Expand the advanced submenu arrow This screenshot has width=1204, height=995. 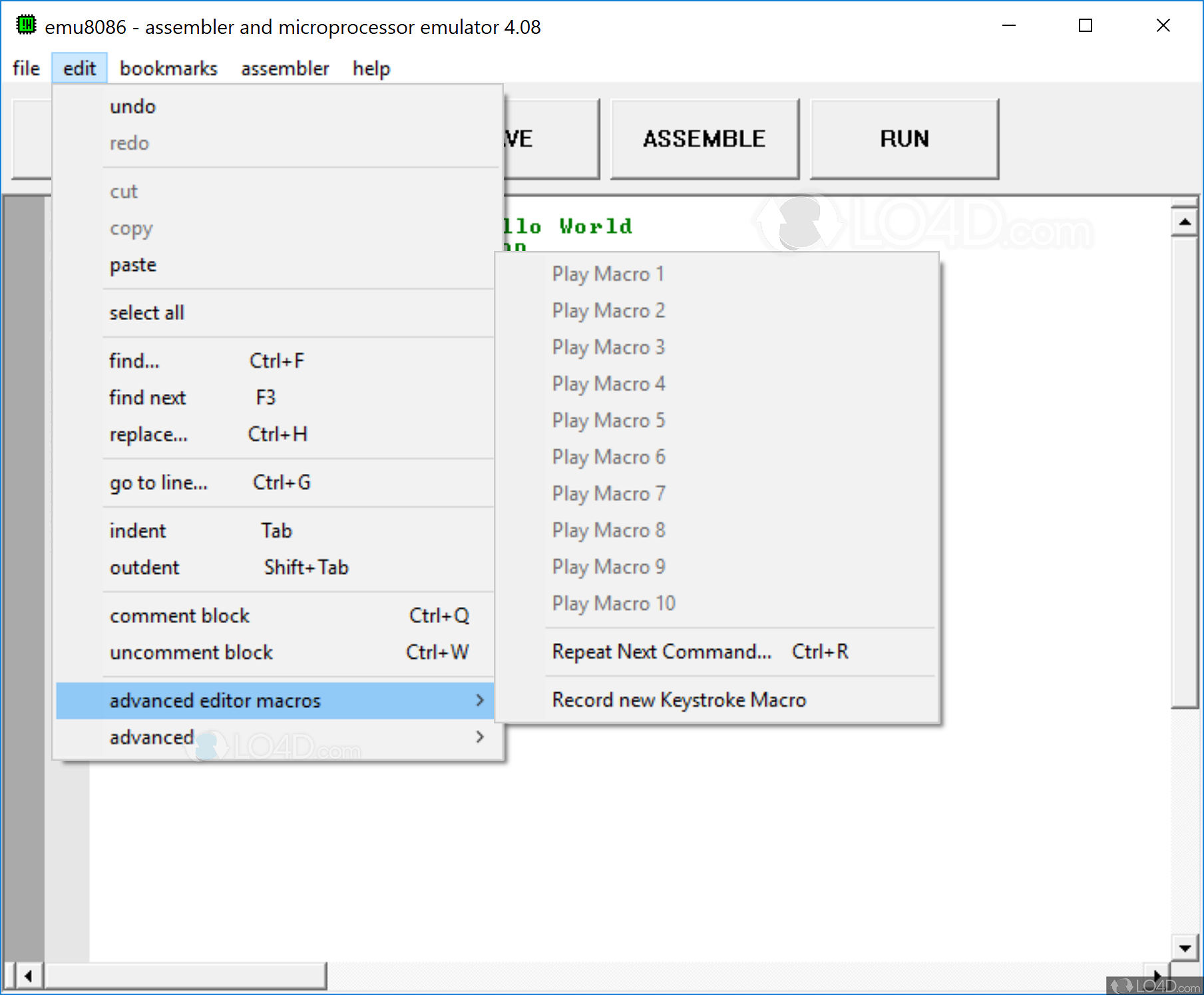(x=480, y=737)
